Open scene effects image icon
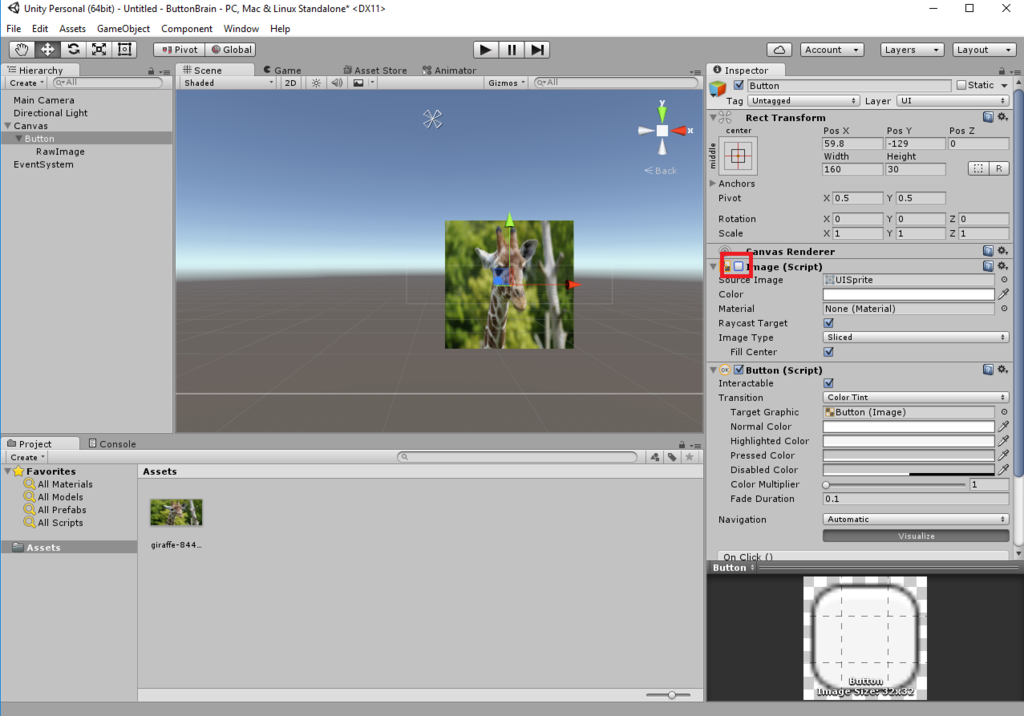The image size is (1024, 716). point(359,83)
